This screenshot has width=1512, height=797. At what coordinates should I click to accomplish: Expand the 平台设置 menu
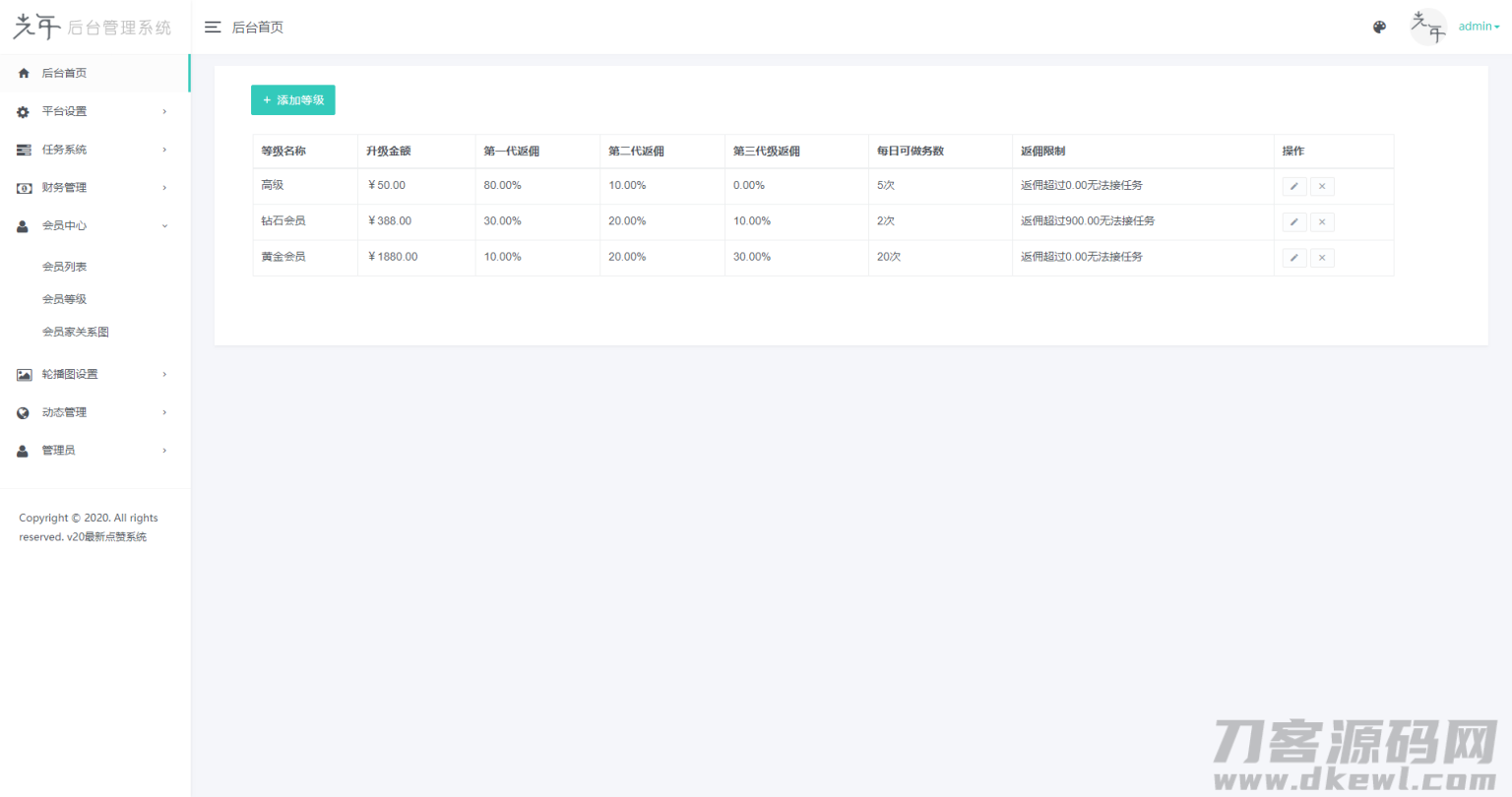pyautogui.click(x=94, y=111)
